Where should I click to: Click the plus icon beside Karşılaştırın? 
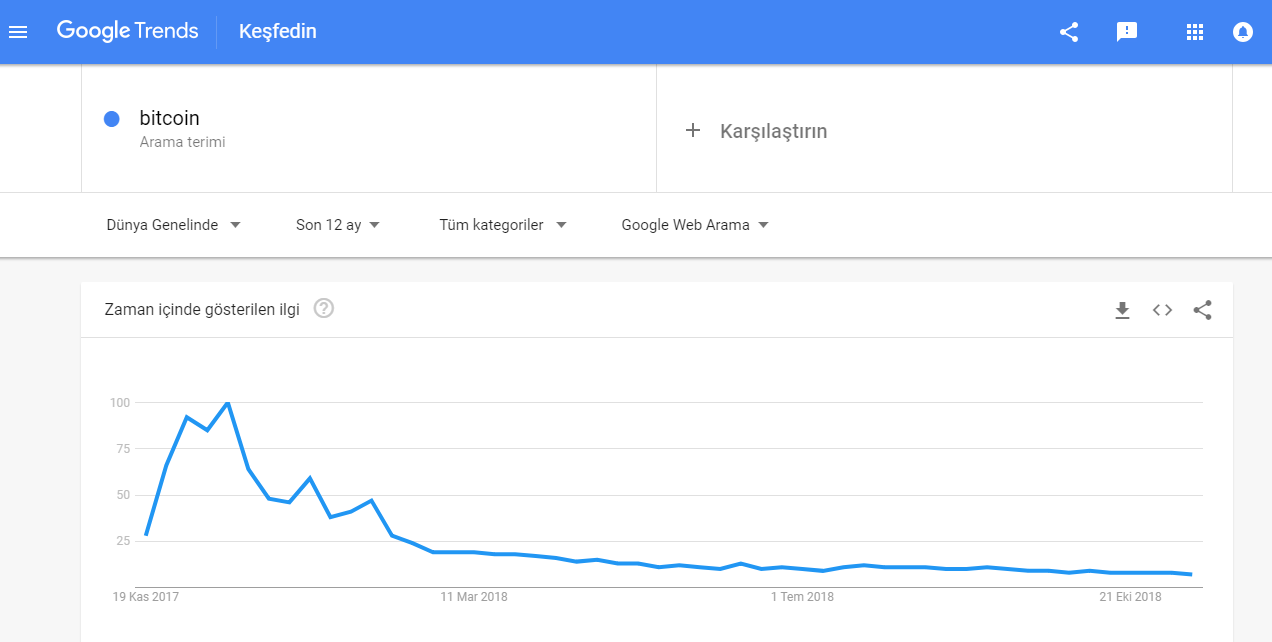pyautogui.click(x=693, y=130)
